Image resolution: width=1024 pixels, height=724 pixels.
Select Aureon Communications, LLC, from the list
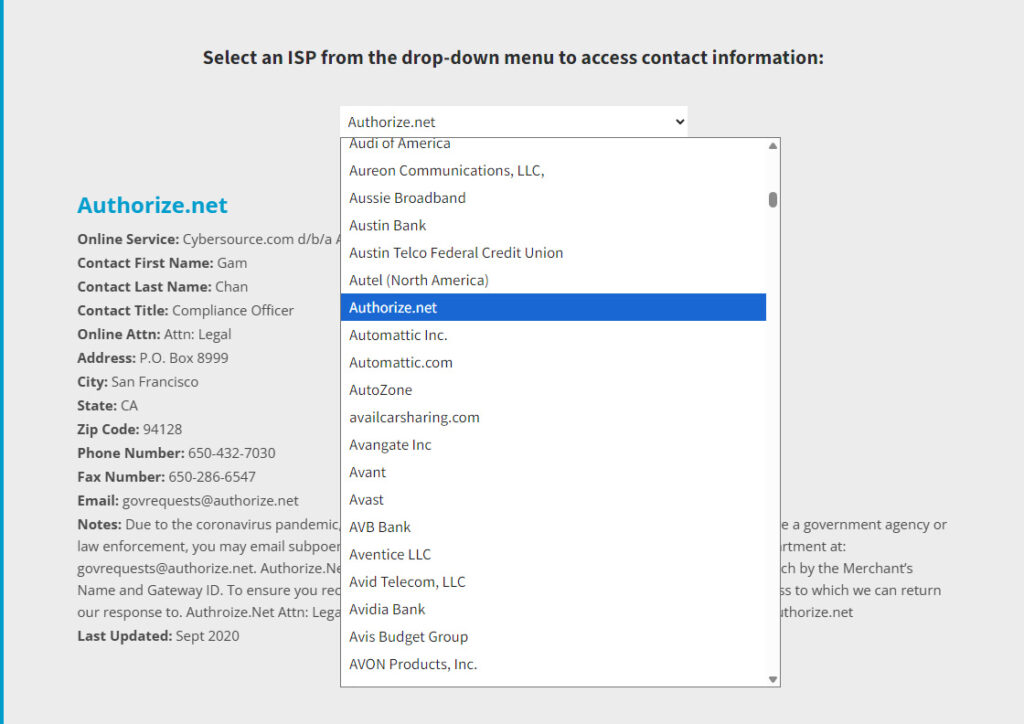click(447, 171)
